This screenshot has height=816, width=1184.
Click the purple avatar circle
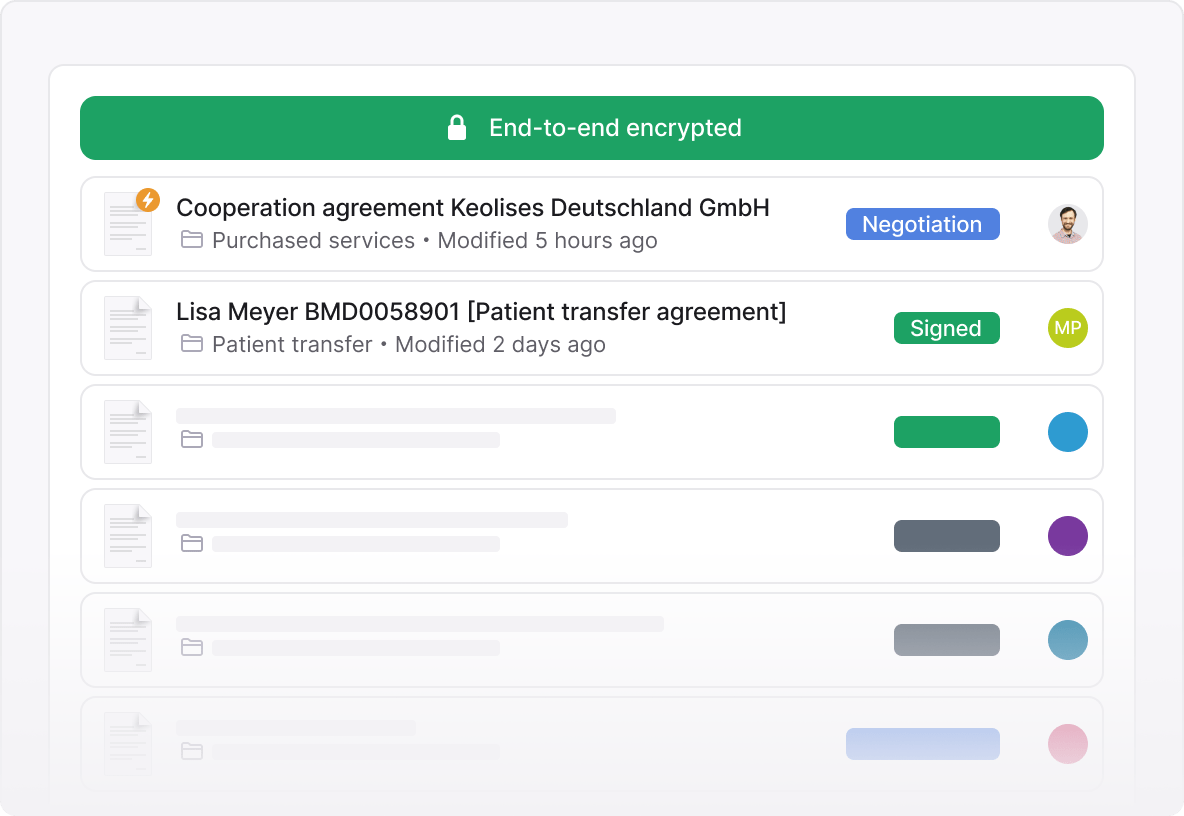(1067, 536)
